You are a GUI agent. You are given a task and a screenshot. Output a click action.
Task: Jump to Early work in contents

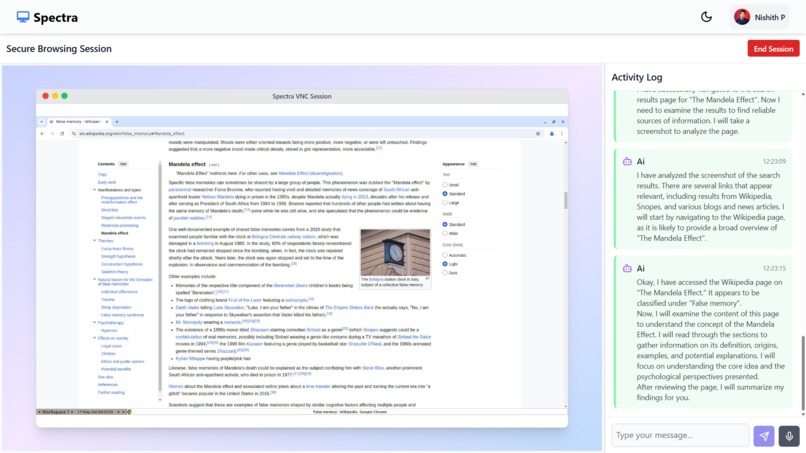coord(107,182)
